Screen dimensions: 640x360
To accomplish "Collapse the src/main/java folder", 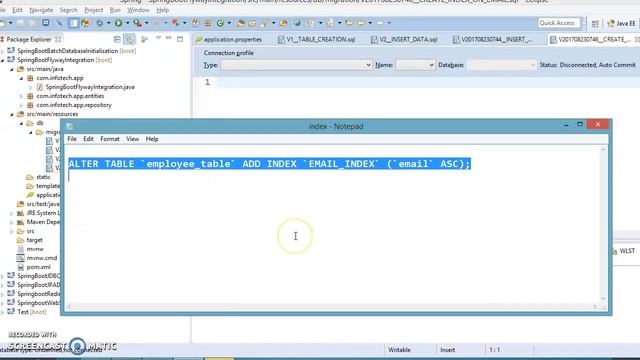I will [12, 69].
